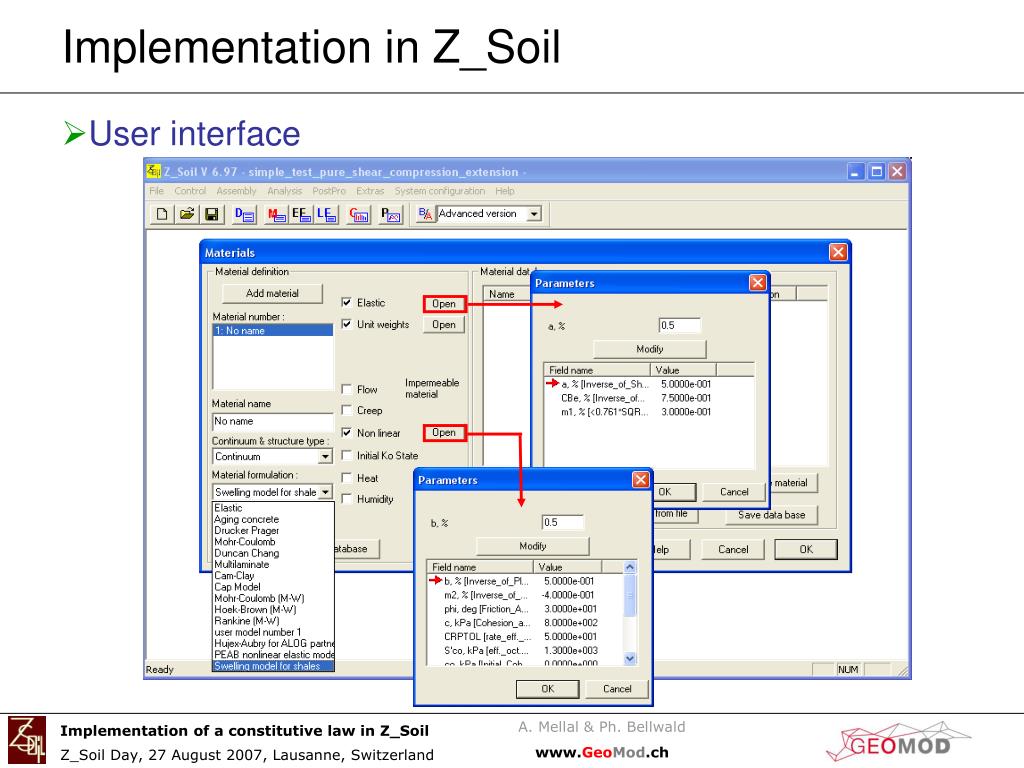Select material '1: No name' in list

point(272,330)
